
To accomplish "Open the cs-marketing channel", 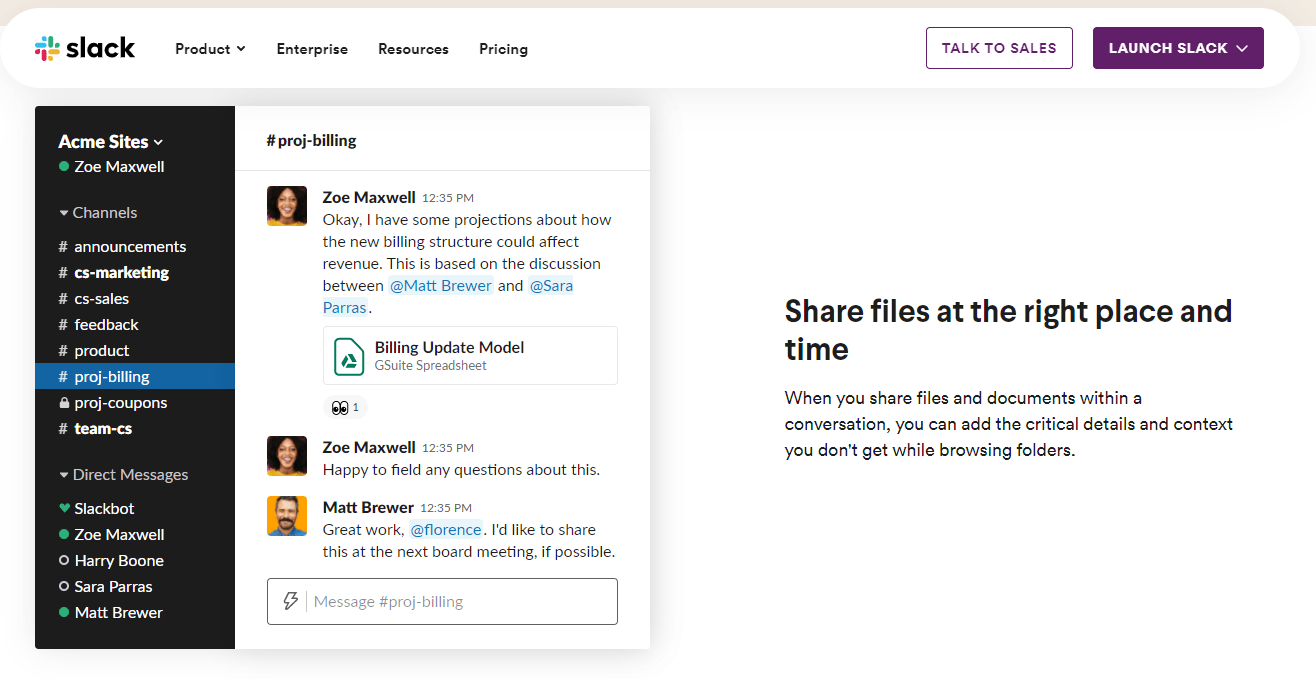I will 135,273.
